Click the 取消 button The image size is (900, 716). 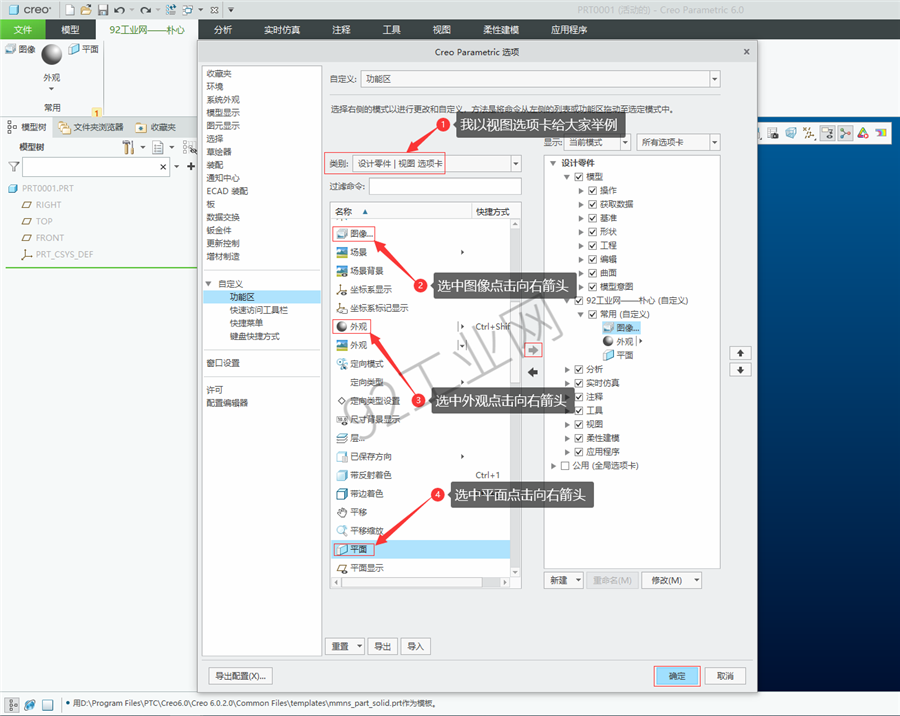(725, 676)
